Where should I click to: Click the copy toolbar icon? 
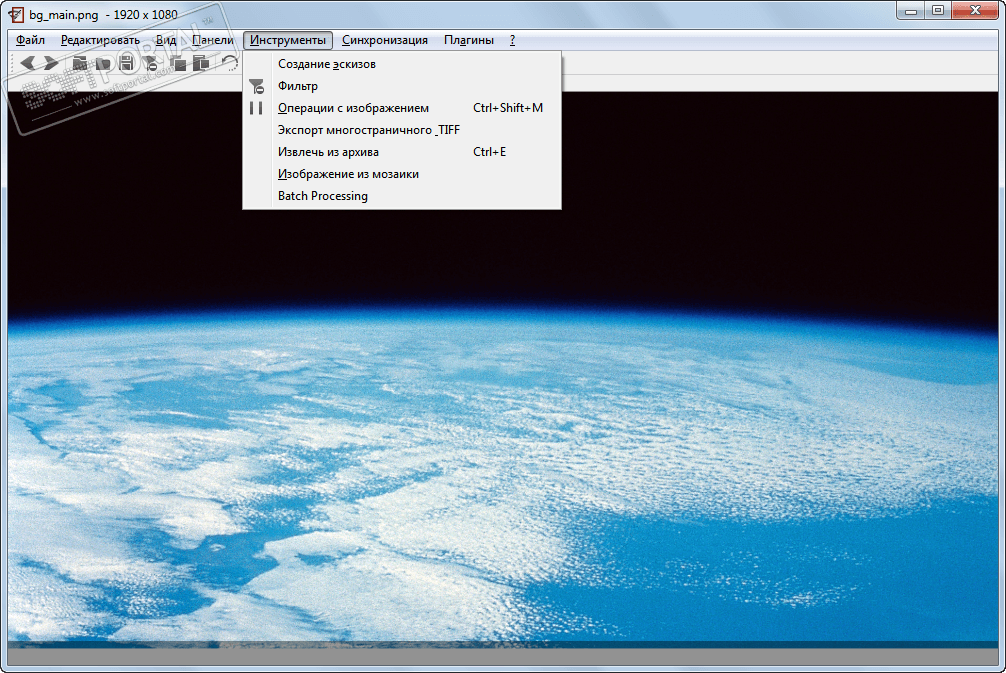coord(178,63)
